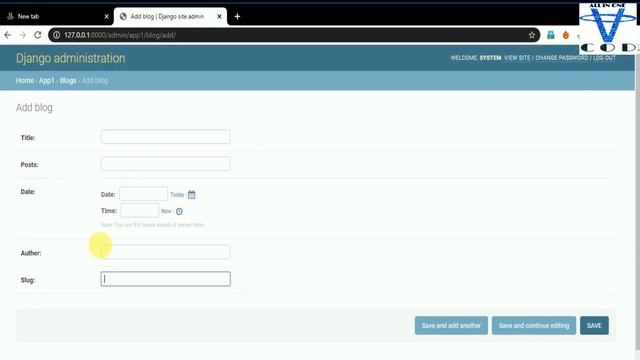Select the Add blog Django site admin tab

click(170, 17)
